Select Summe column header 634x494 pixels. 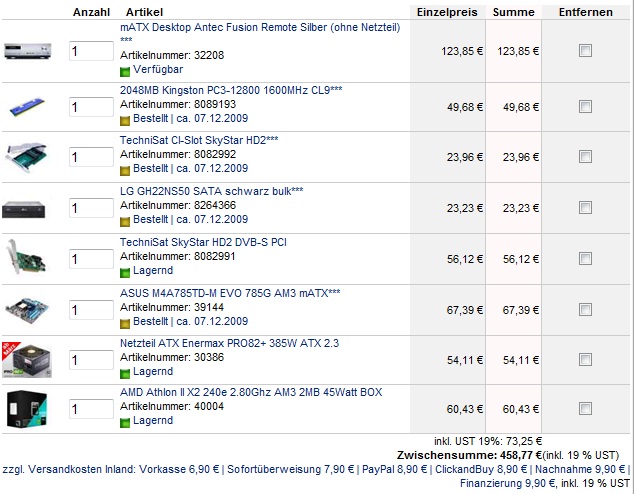click(x=514, y=12)
